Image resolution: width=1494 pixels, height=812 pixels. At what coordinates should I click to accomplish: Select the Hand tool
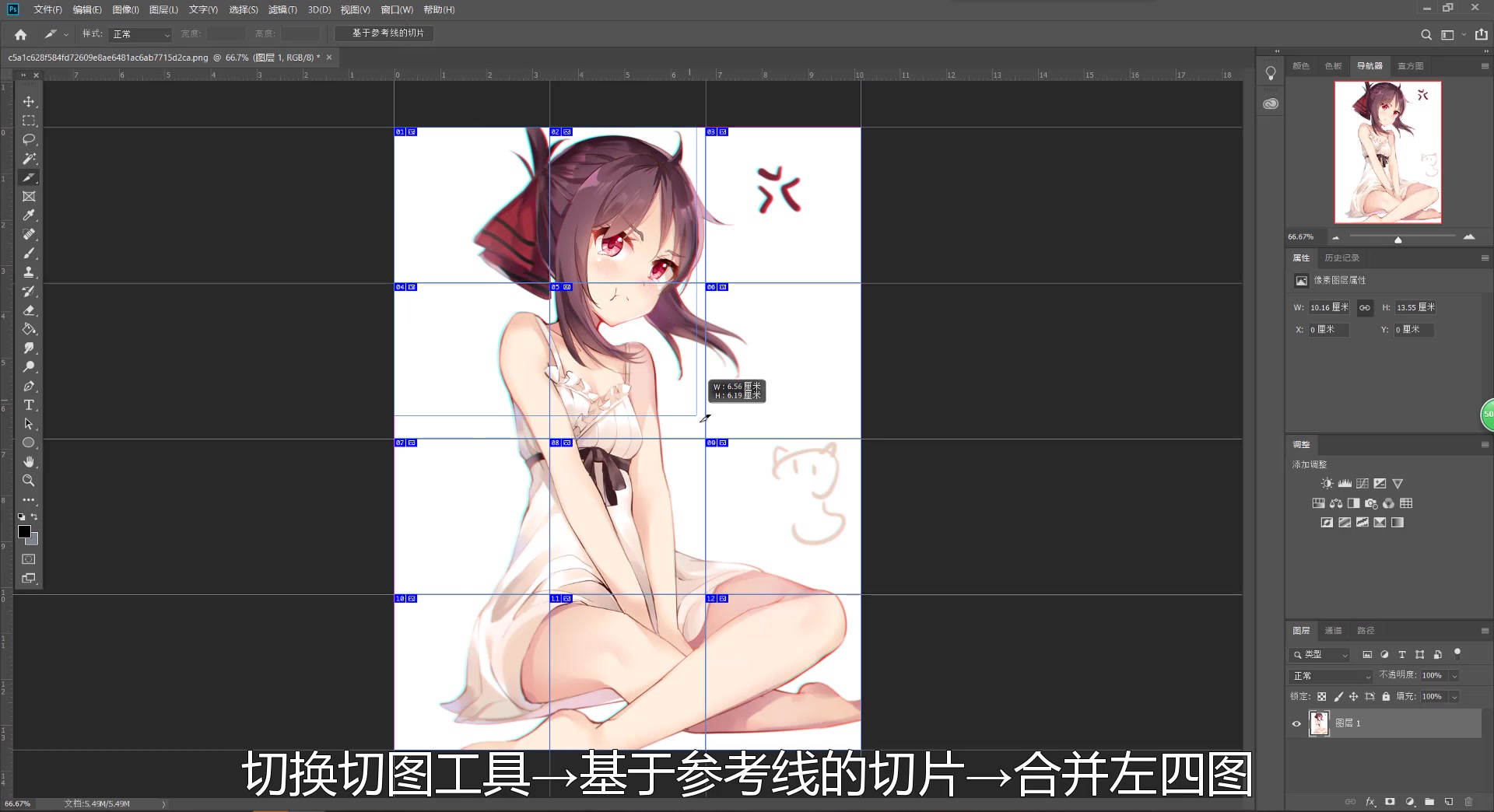click(29, 462)
